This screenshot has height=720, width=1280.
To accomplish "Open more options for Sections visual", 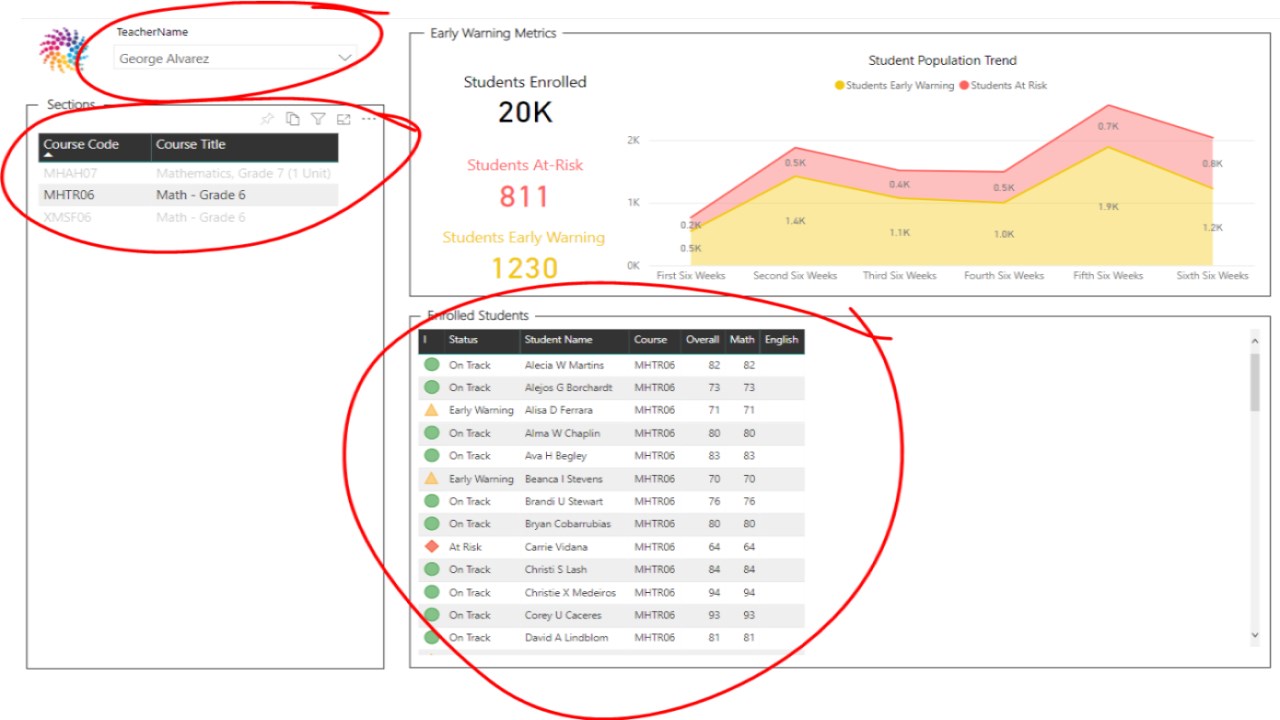I will tap(369, 119).
